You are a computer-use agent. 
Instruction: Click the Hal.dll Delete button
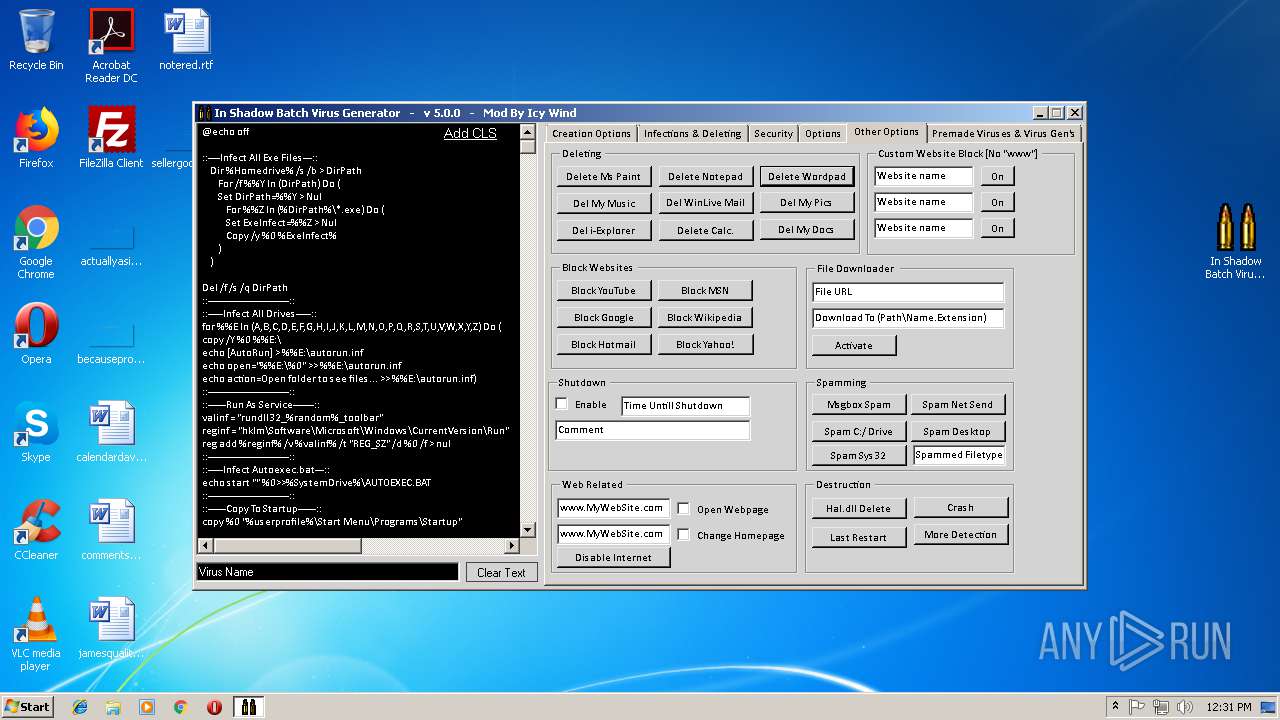coord(859,508)
